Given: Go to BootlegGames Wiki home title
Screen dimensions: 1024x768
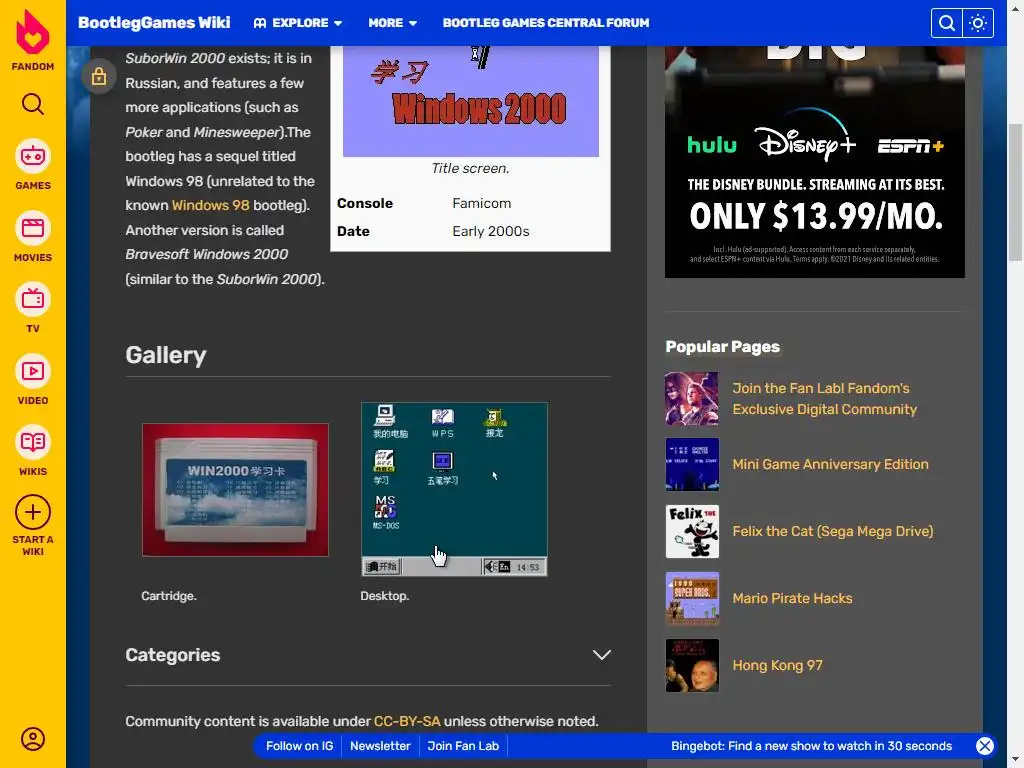Looking at the screenshot, I should [x=154, y=23].
